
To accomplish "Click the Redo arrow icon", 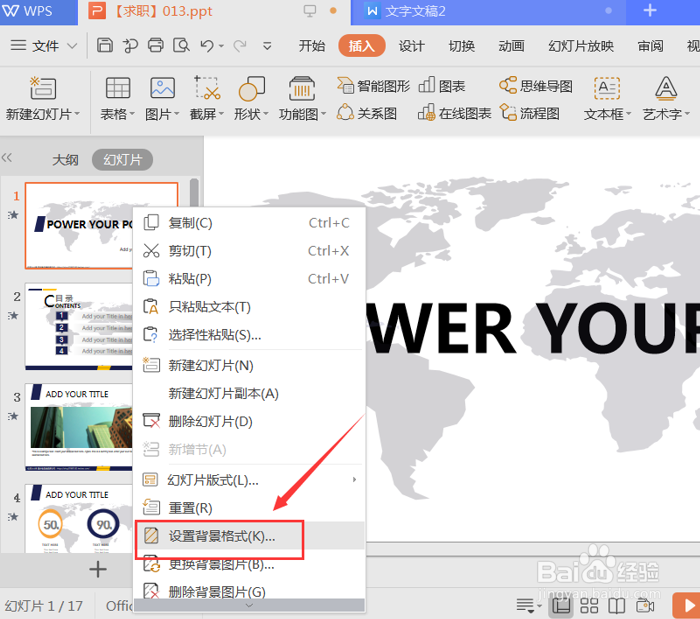I will tap(240, 46).
